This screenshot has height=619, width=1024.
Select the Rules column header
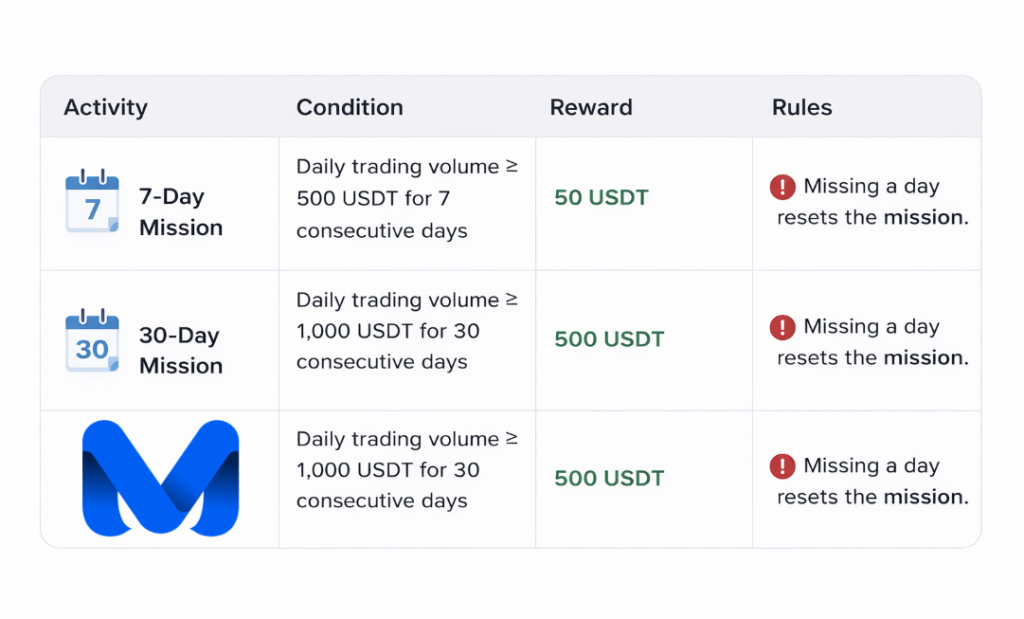[801, 108]
